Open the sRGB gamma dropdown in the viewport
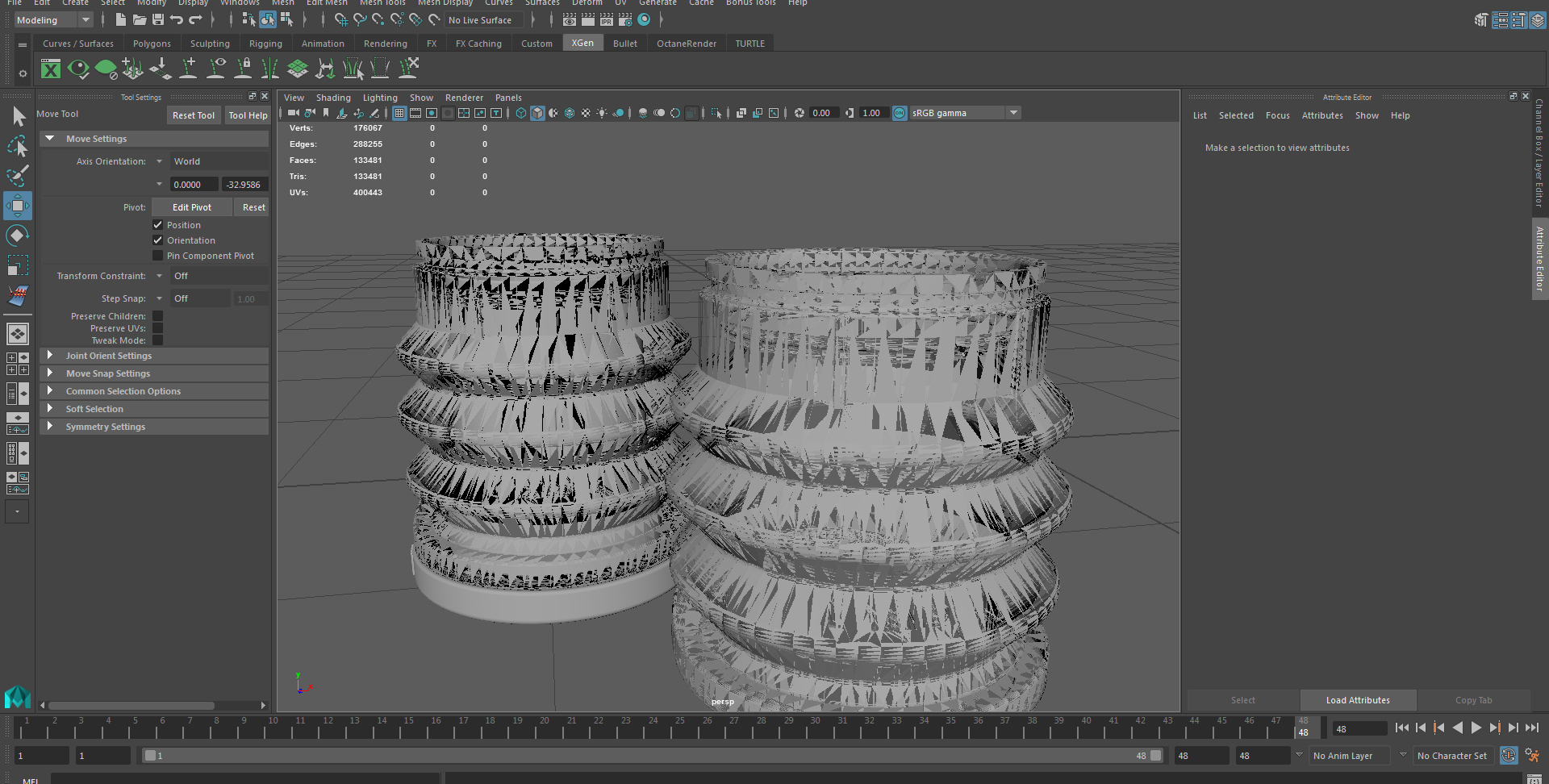The width and height of the screenshot is (1549, 784). click(1013, 112)
